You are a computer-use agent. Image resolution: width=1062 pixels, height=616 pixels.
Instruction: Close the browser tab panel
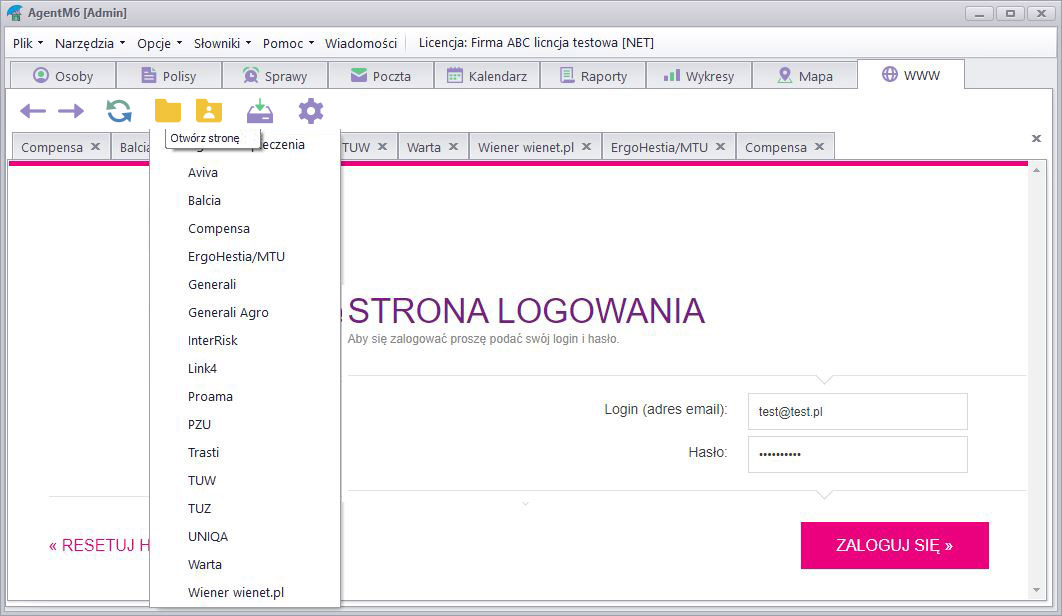coord(1036,138)
